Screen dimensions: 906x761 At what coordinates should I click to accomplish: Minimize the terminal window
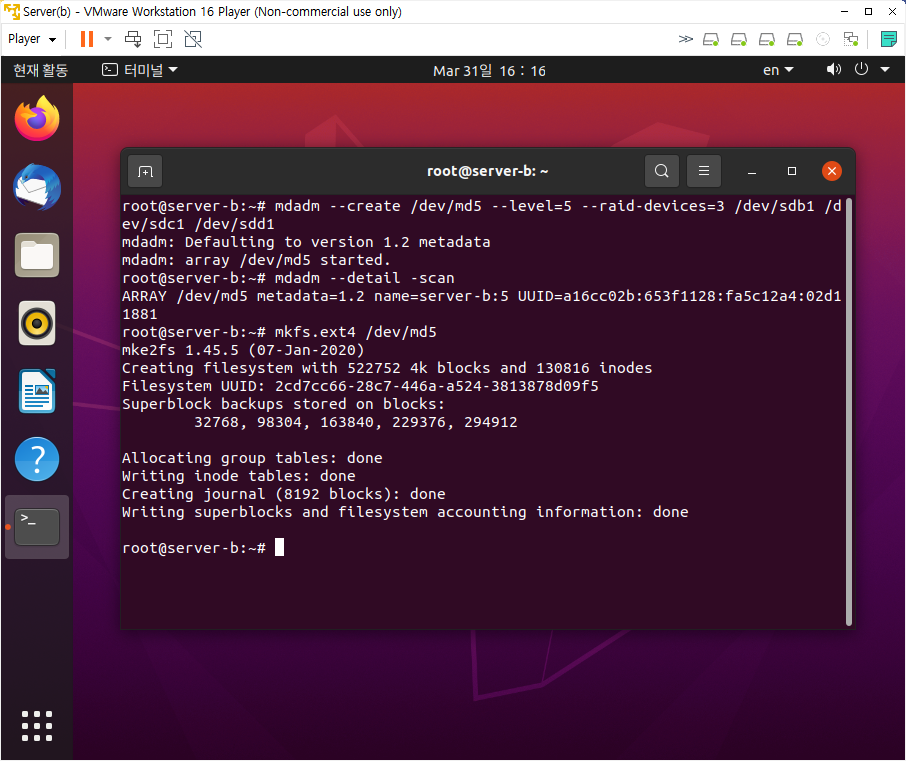pyautogui.click(x=752, y=172)
